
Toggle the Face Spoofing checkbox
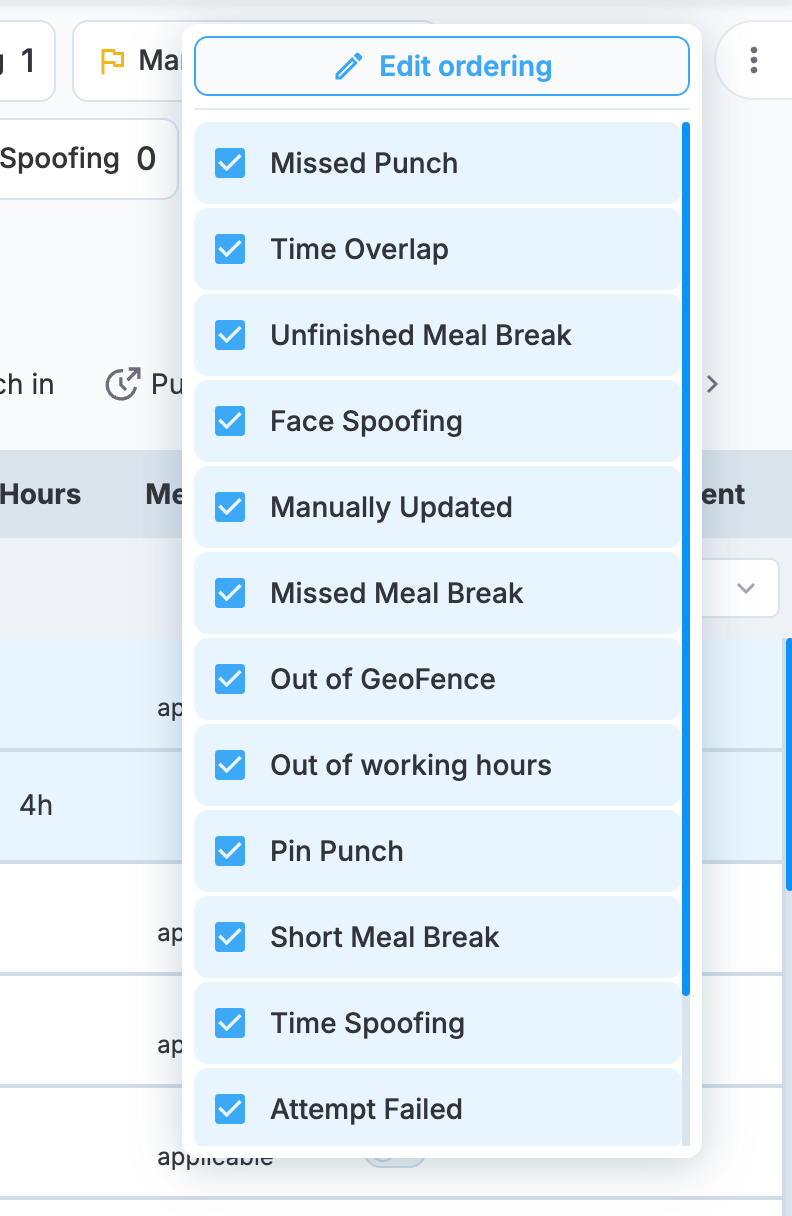(x=230, y=421)
